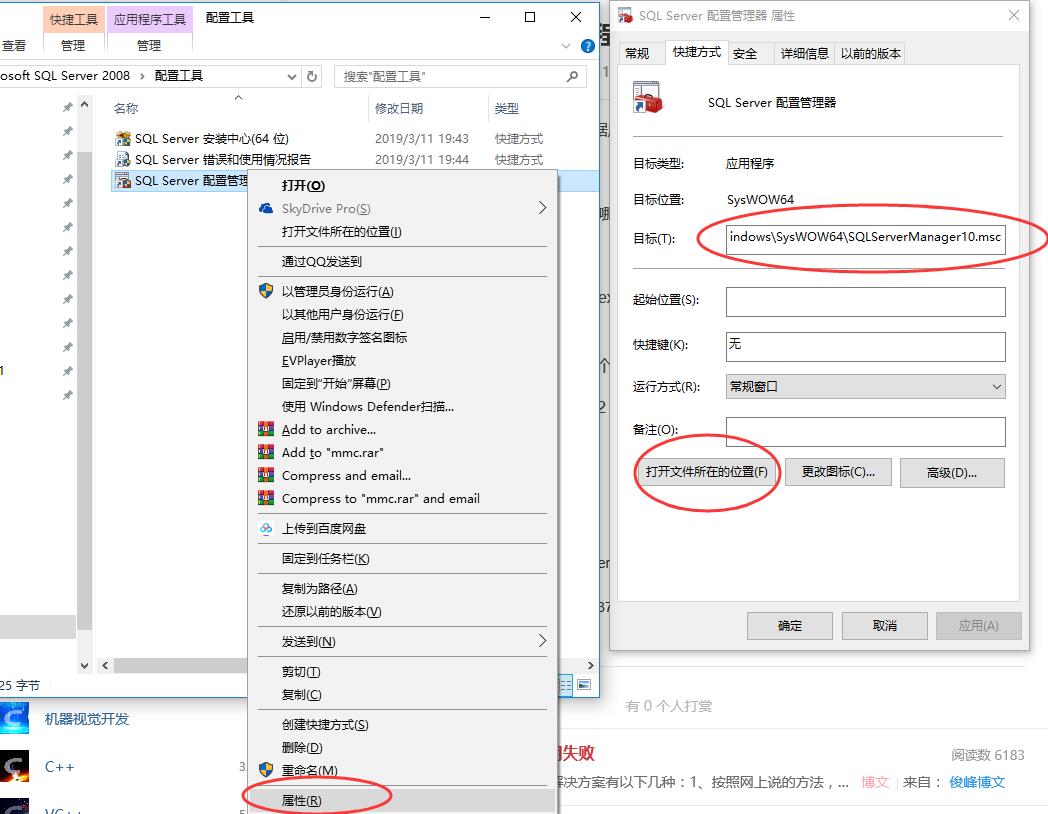The image size is (1048, 814).
Task: Click the shield icon for 以管理员身份运行
Action: pos(266,291)
